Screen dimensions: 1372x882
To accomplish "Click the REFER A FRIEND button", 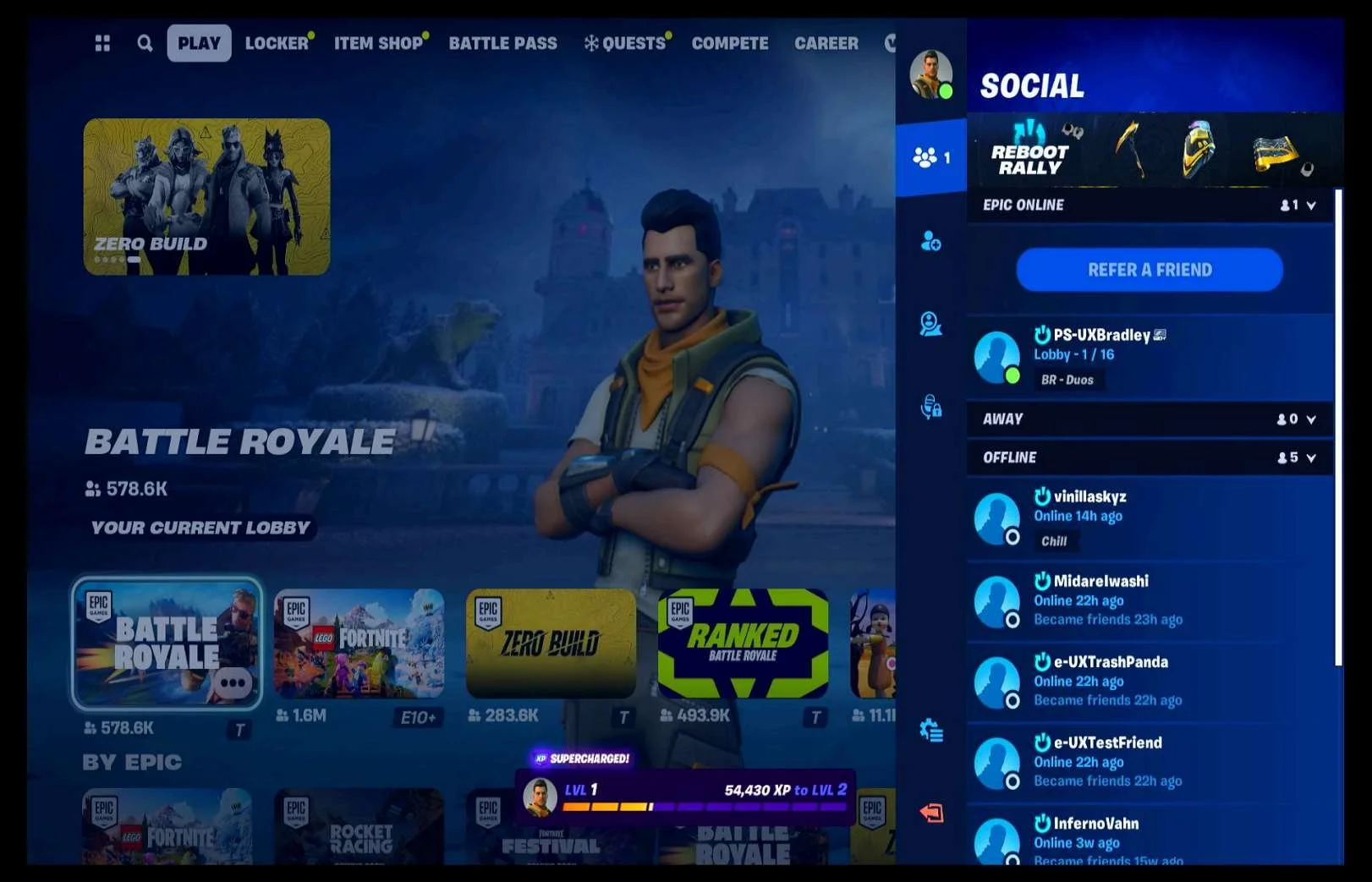I will (1150, 270).
